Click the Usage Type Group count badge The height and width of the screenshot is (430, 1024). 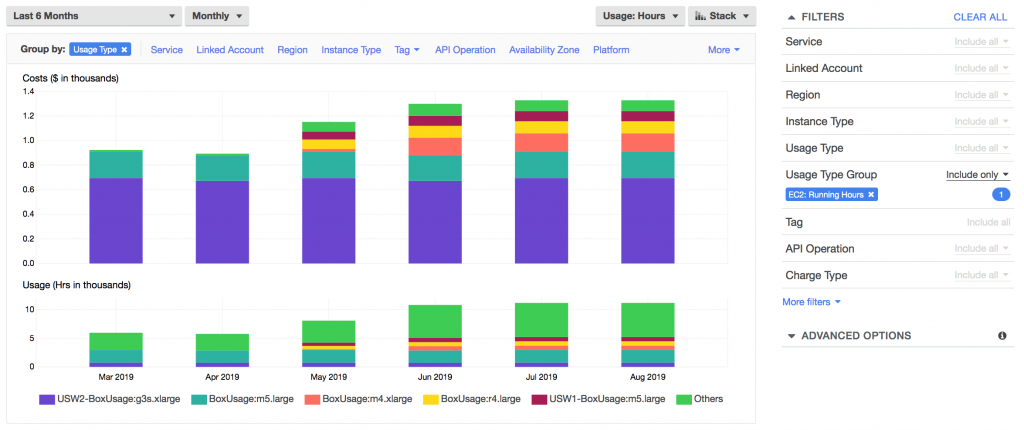pyautogui.click(x=999, y=194)
